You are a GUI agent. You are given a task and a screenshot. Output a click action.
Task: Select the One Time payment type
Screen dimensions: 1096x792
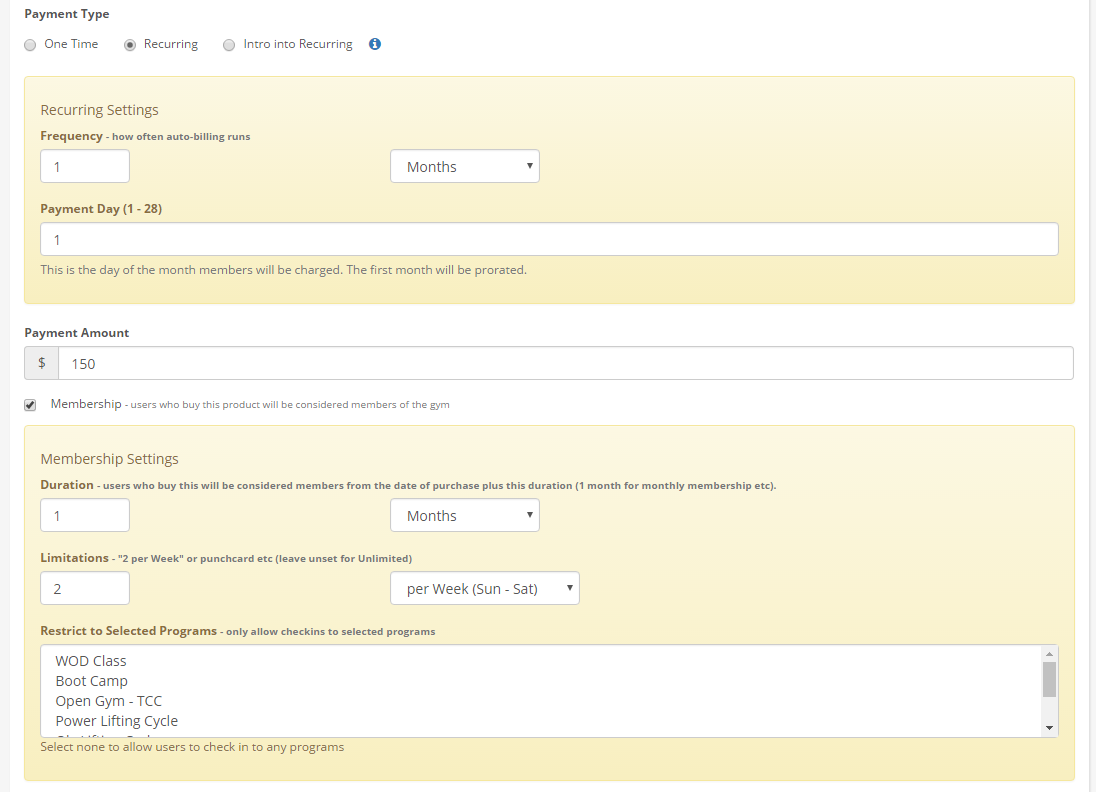coord(30,45)
